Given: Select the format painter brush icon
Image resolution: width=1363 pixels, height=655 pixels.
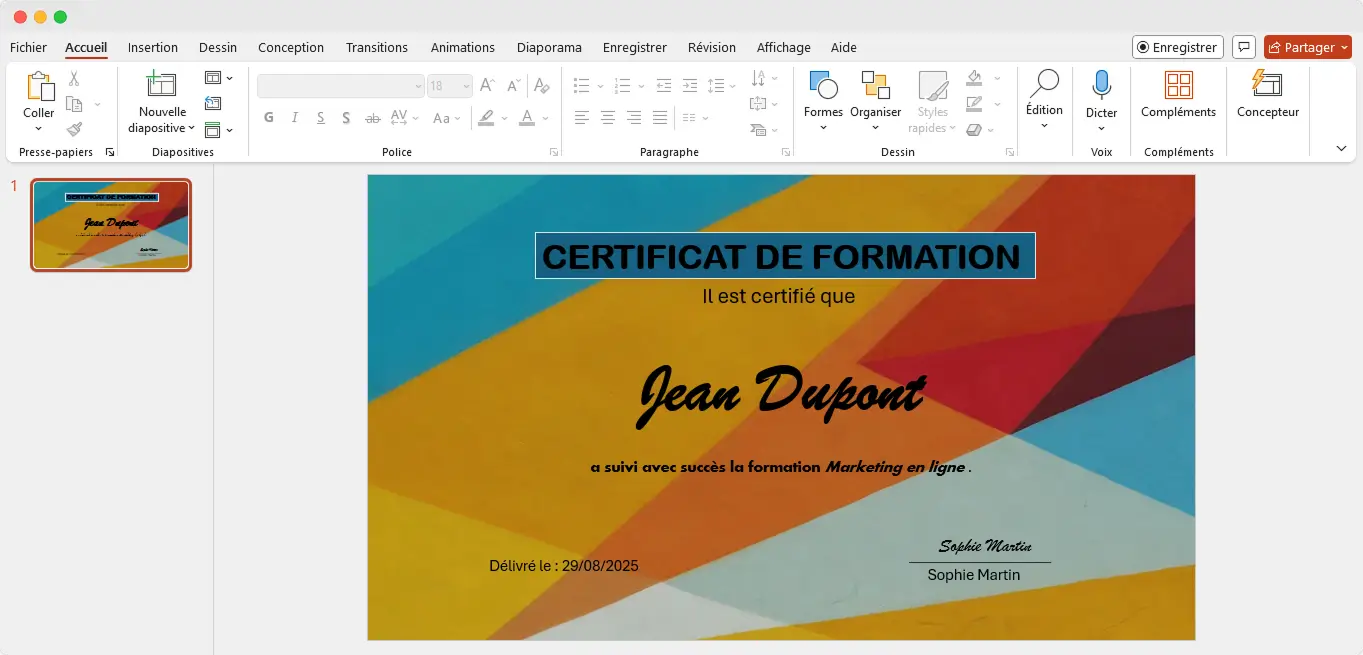Looking at the screenshot, I should pyautogui.click(x=74, y=129).
